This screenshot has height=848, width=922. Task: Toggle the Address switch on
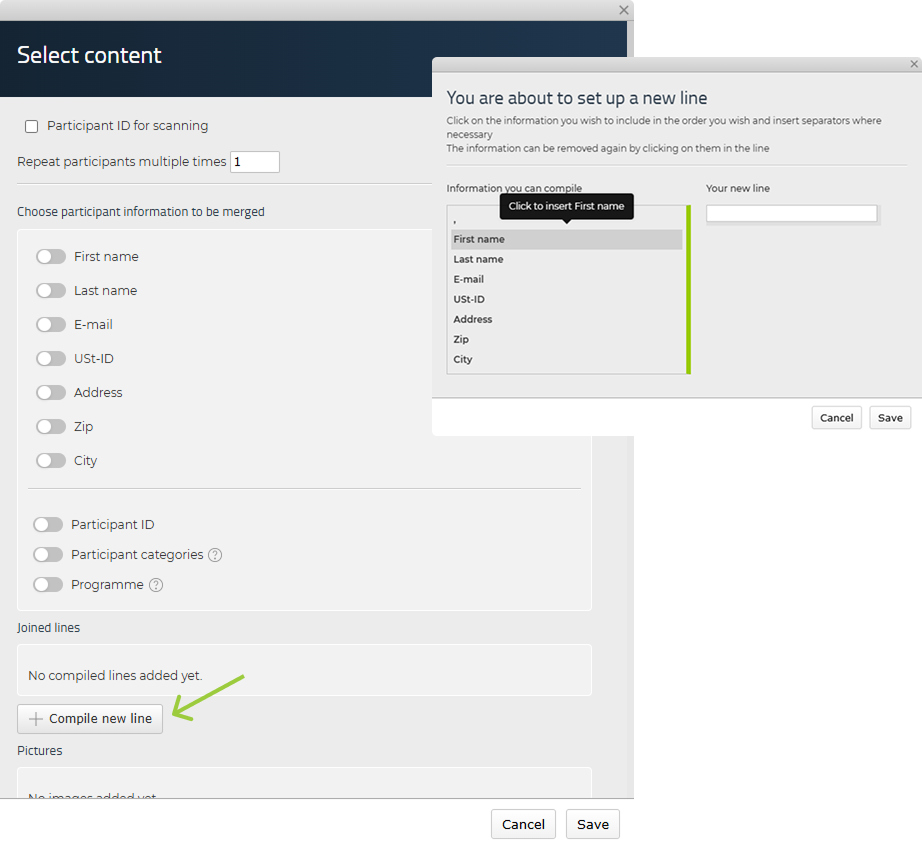pyautogui.click(x=51, y=393)
